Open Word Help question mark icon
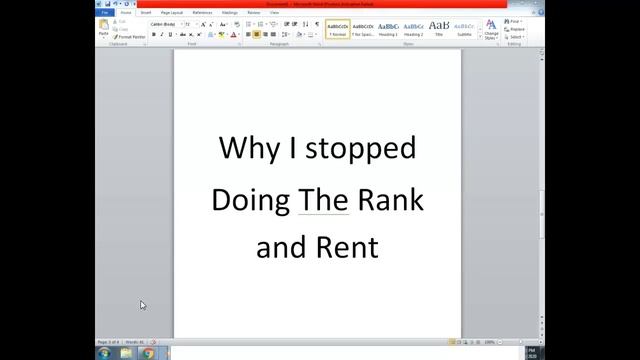This screenshot has height=360, width=640. 541,13
